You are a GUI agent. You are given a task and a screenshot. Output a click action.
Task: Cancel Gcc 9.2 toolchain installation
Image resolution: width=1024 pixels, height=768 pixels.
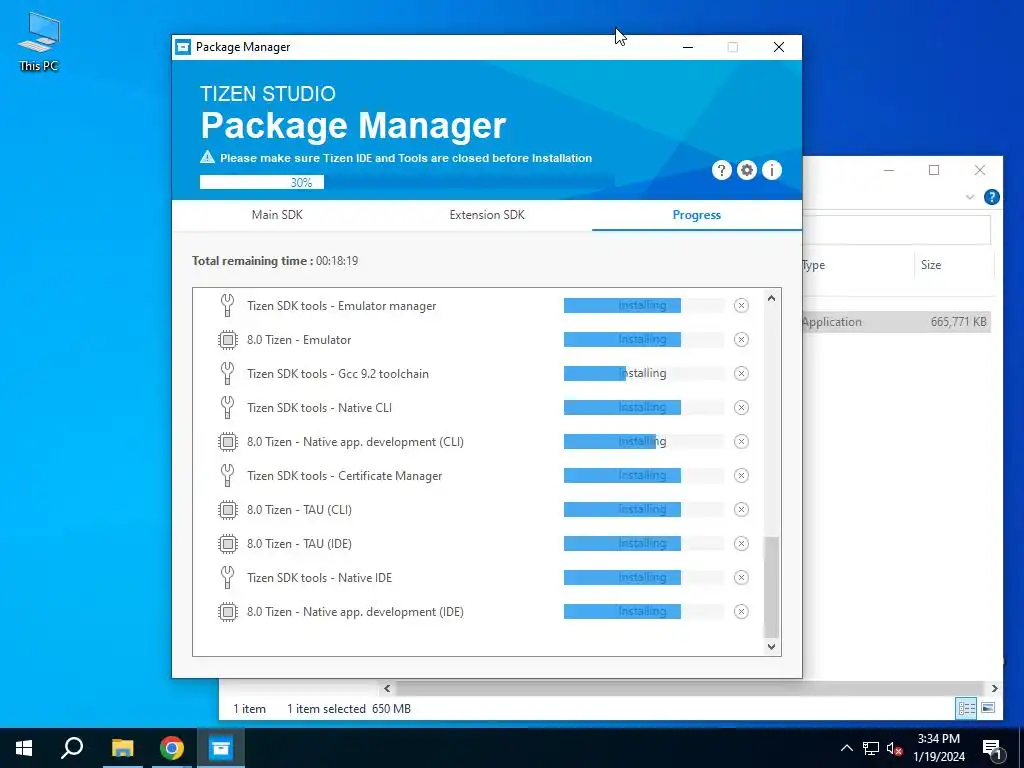(741, 374)
